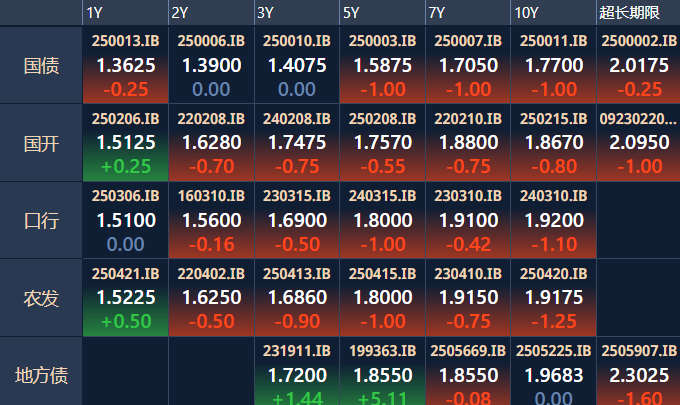Choose the 口行 row header
680x405 pixels.
[x=41, y=220]
